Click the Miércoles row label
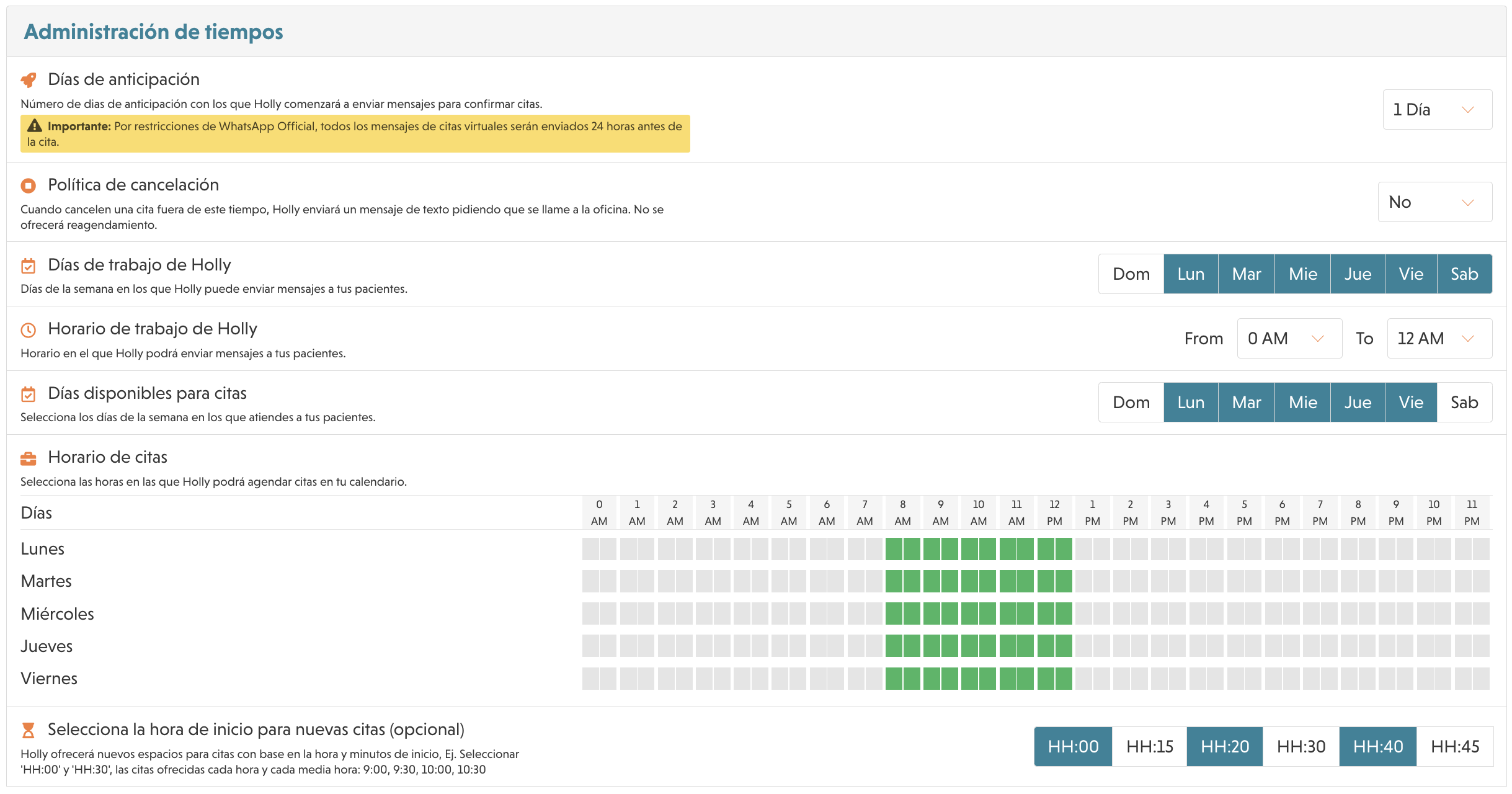 [x=58, y=614]
